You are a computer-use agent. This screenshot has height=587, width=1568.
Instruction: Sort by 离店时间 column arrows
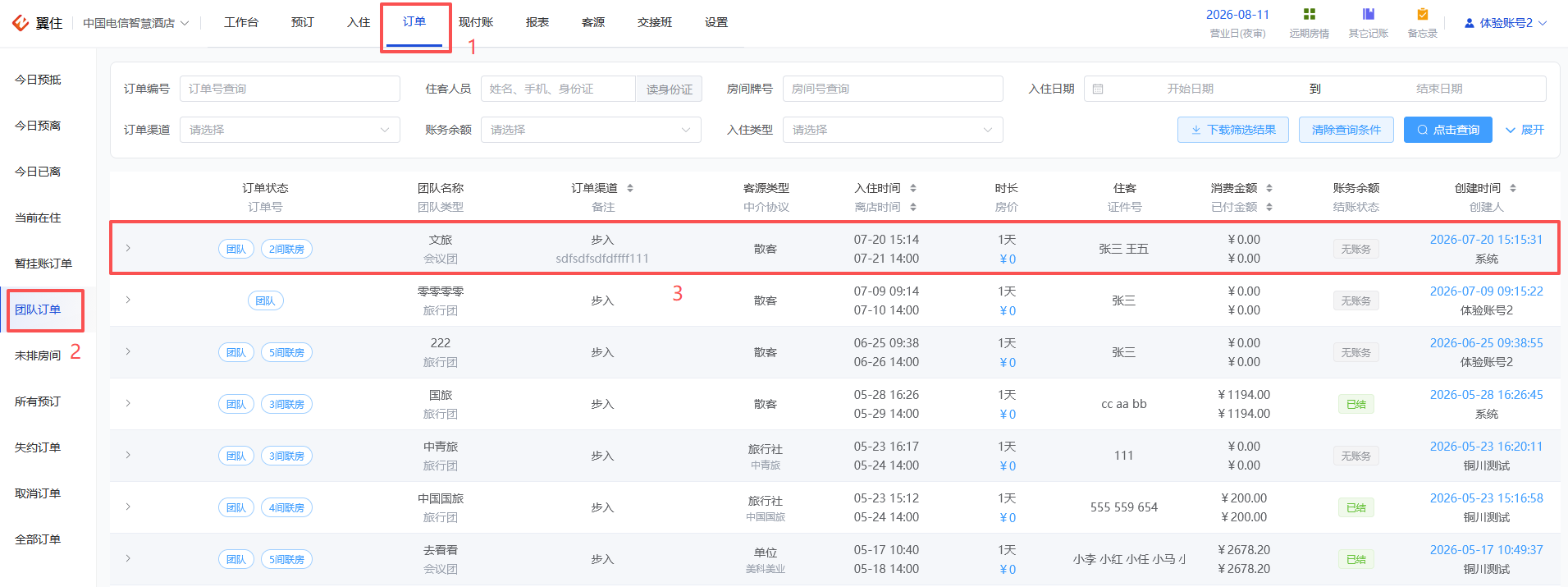tap(913, 207)
